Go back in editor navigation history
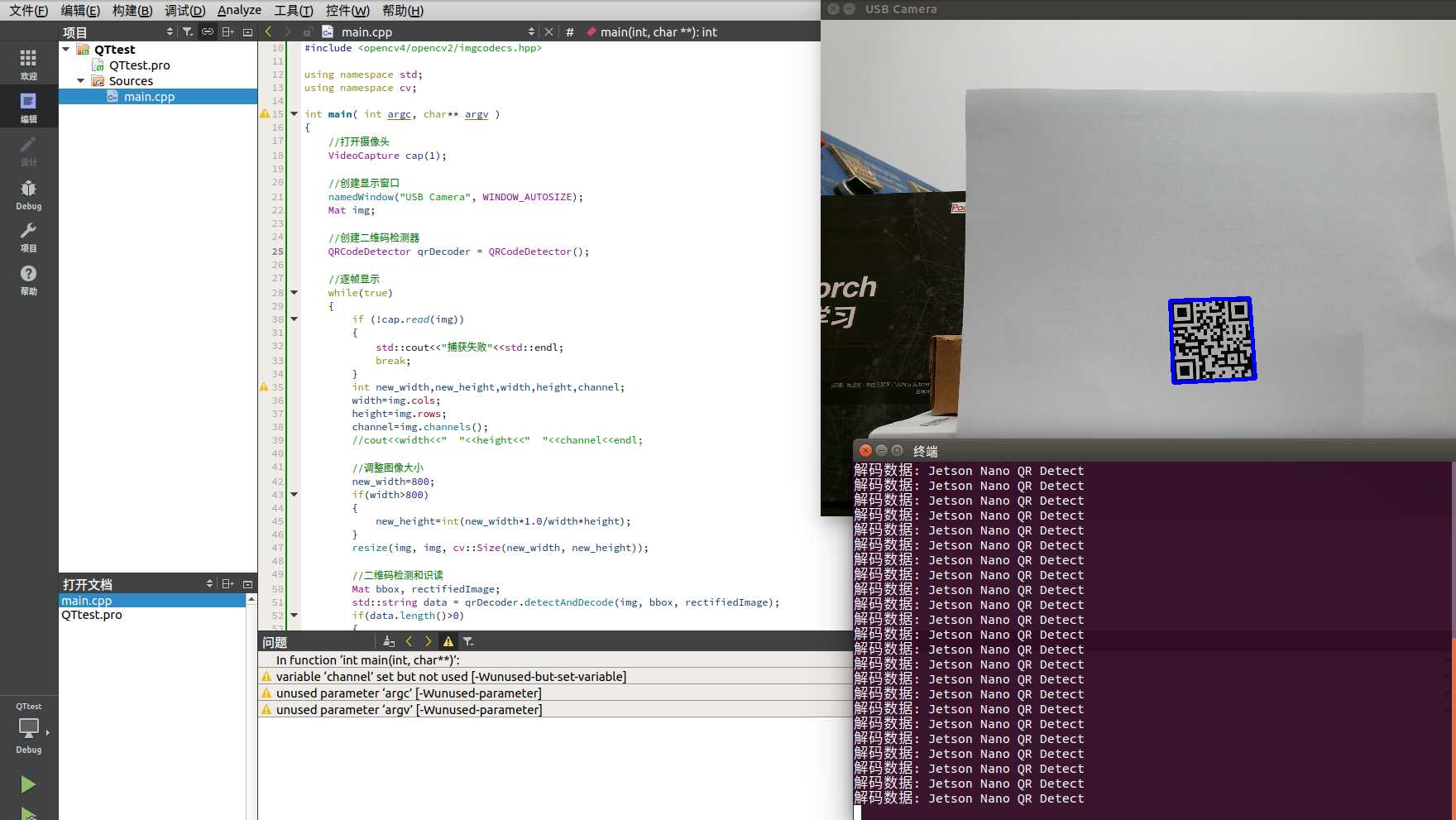Image resolution: width=1456 pixels, height=820 pixels. 268,31
